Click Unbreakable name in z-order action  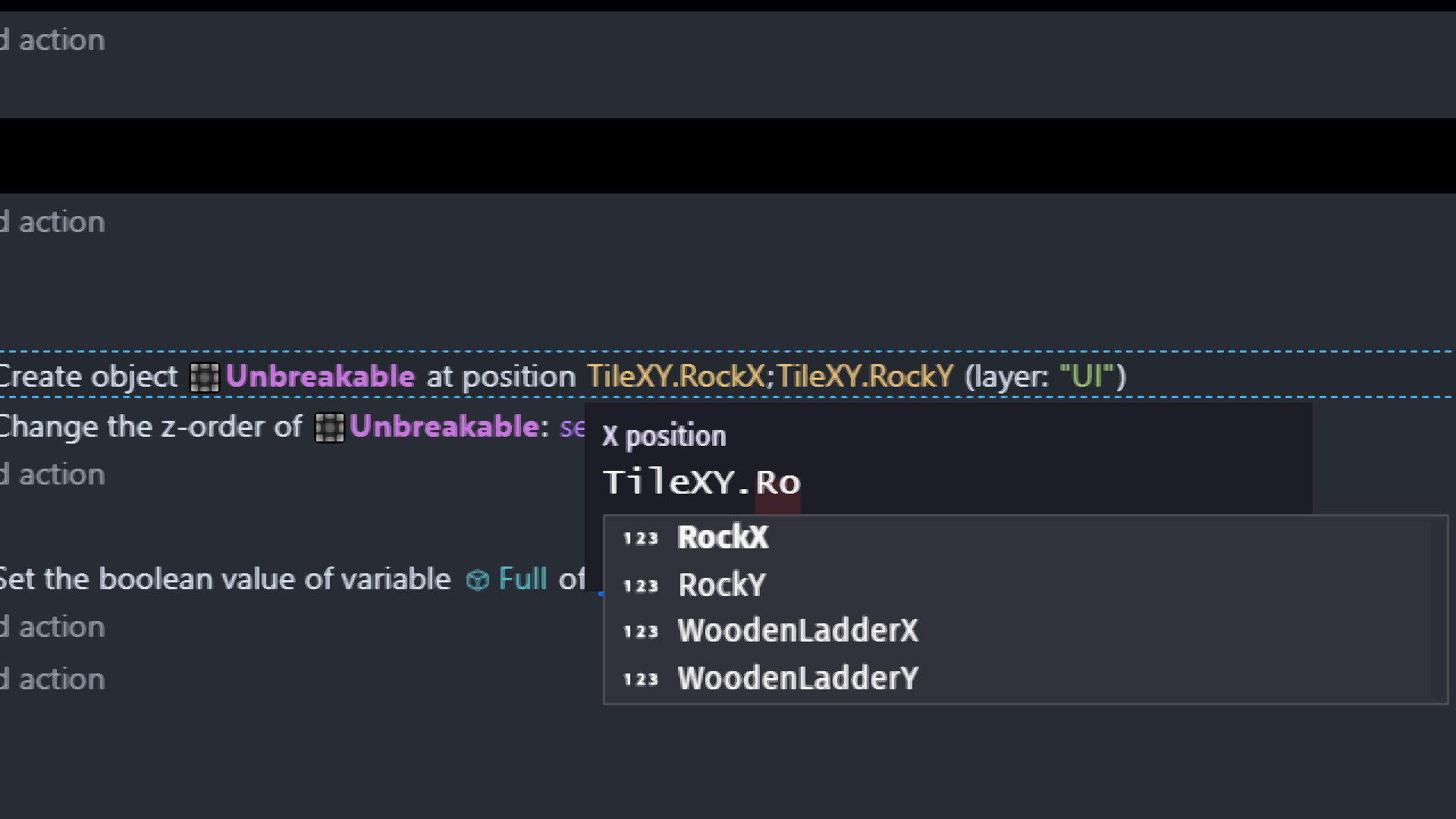coord(444,427)
